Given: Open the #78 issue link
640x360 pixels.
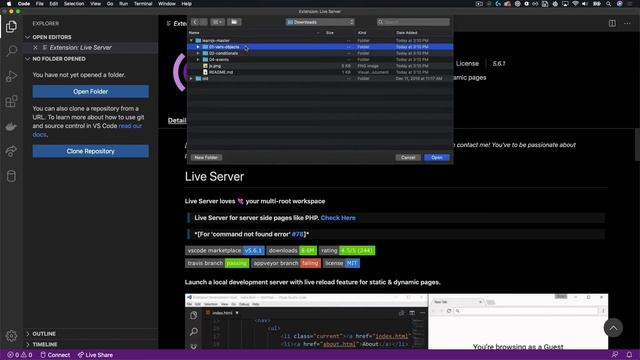Looking at the screenshot, I should coord(298,234).
